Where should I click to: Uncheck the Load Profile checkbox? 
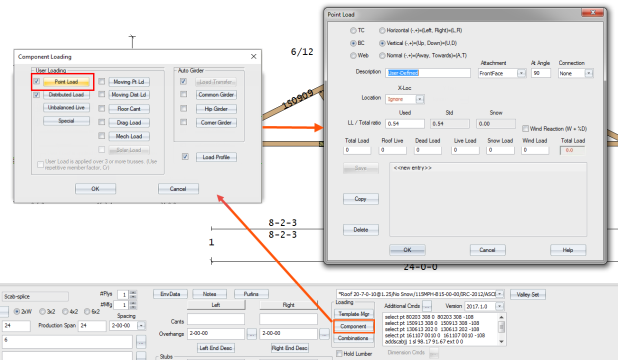(185, 157)
